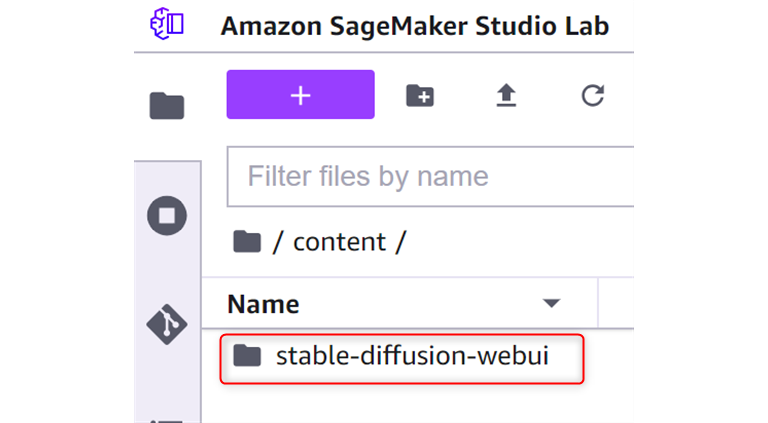This screenshot has width=768, height=423.
Task: Toggle sort order with Name caret
Action: (550, 303)
